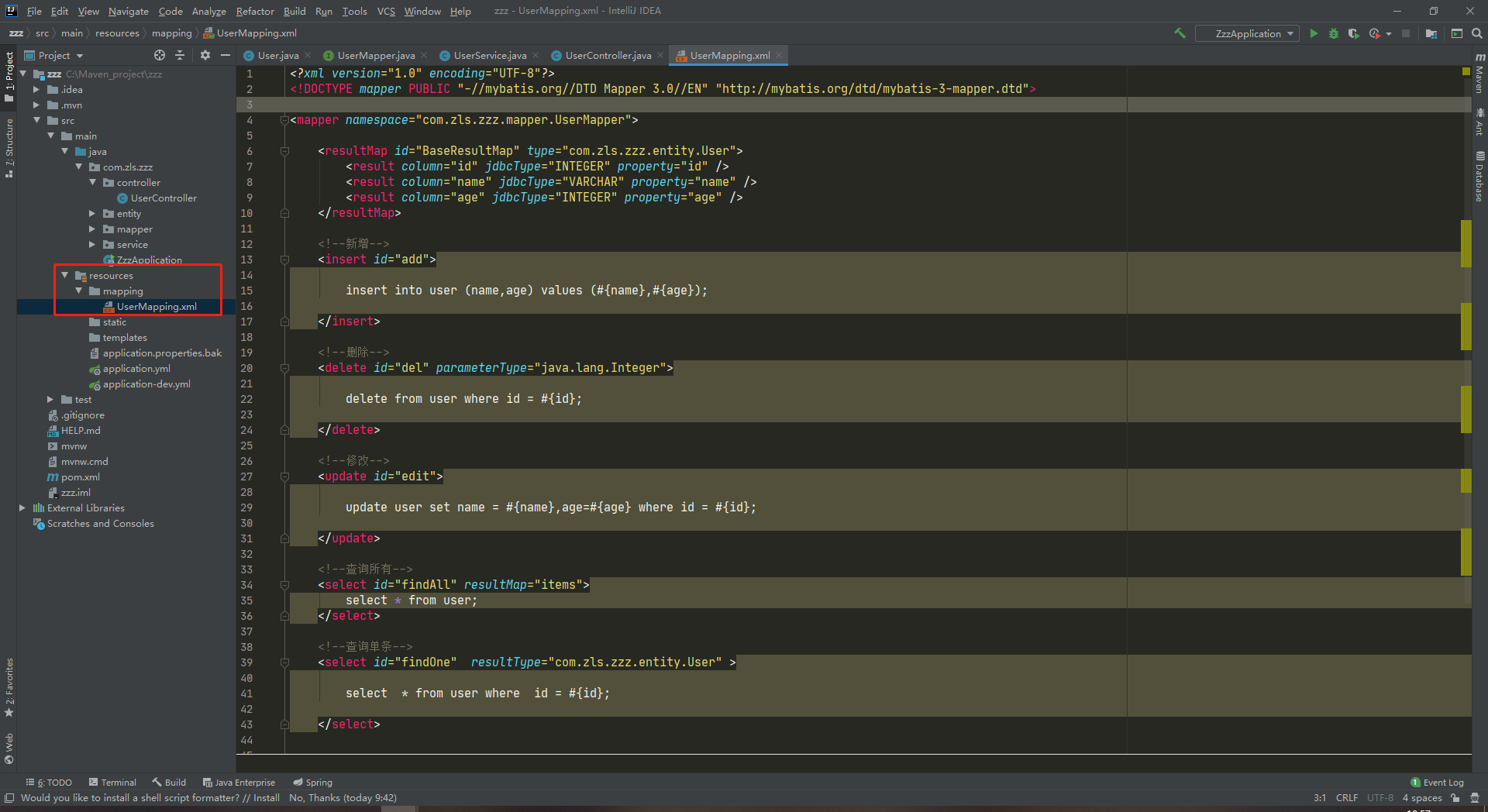Viewport: 1488px width, 812px height.
Task: Open the Refactor menu
Action: (x=255, y=11)
